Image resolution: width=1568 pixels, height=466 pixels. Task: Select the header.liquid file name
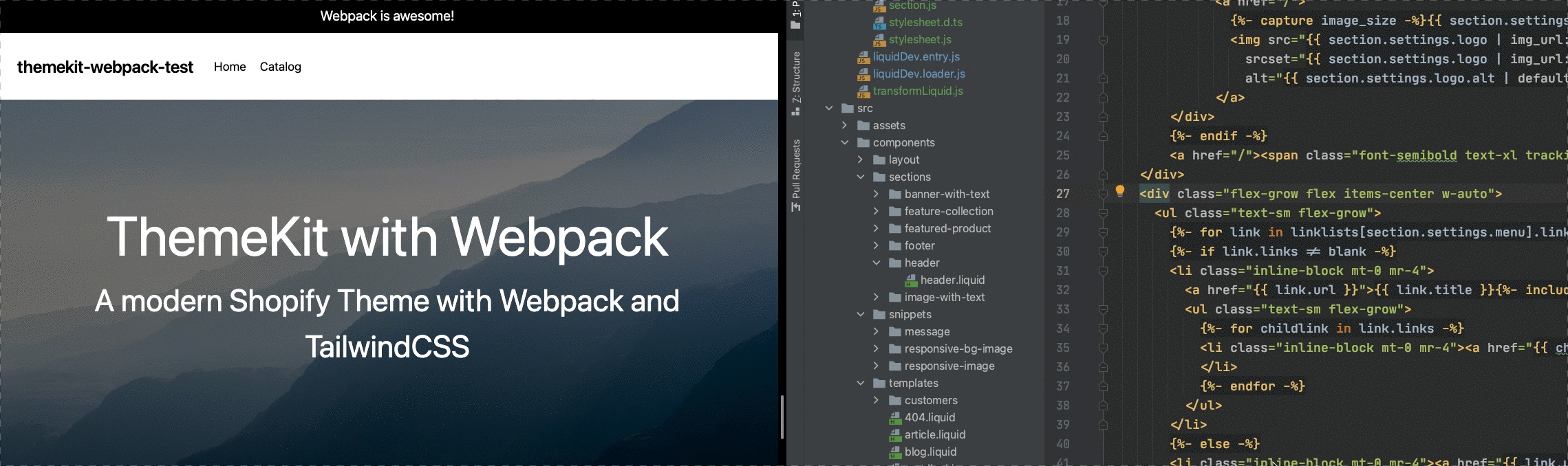tap(953, 280)
